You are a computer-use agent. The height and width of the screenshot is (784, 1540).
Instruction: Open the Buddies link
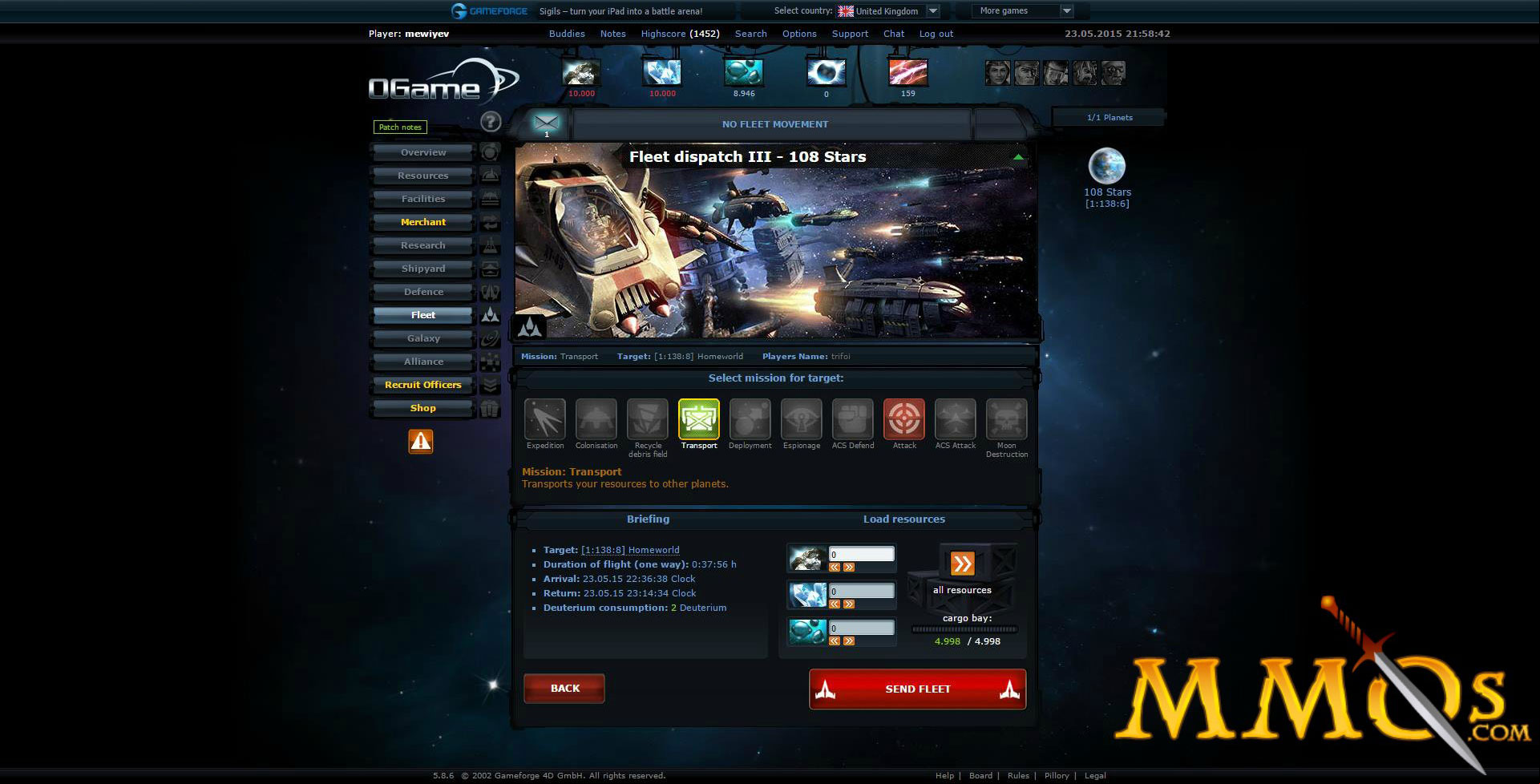(567, 34)
